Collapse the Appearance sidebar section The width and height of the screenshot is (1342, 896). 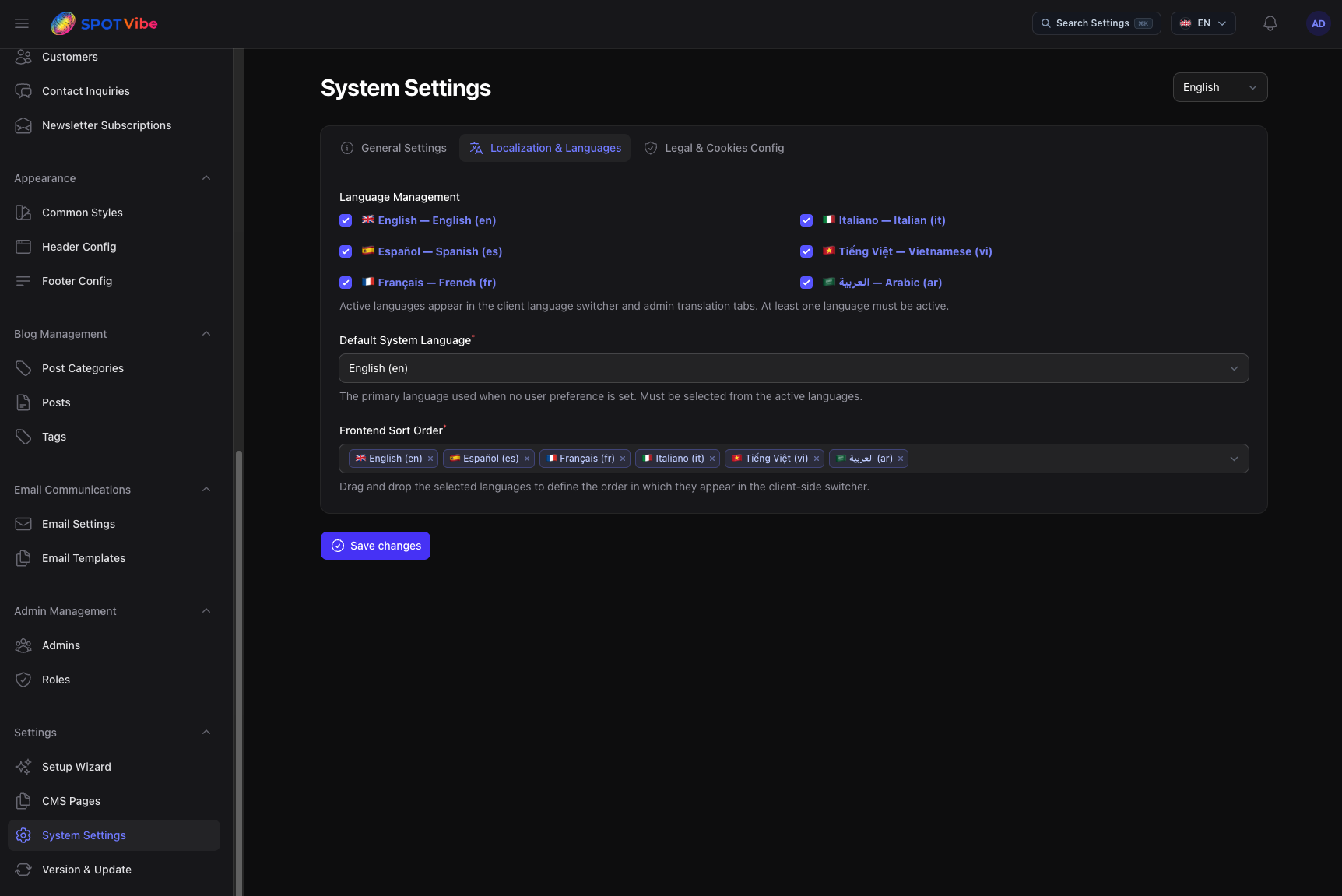(206, 178)
